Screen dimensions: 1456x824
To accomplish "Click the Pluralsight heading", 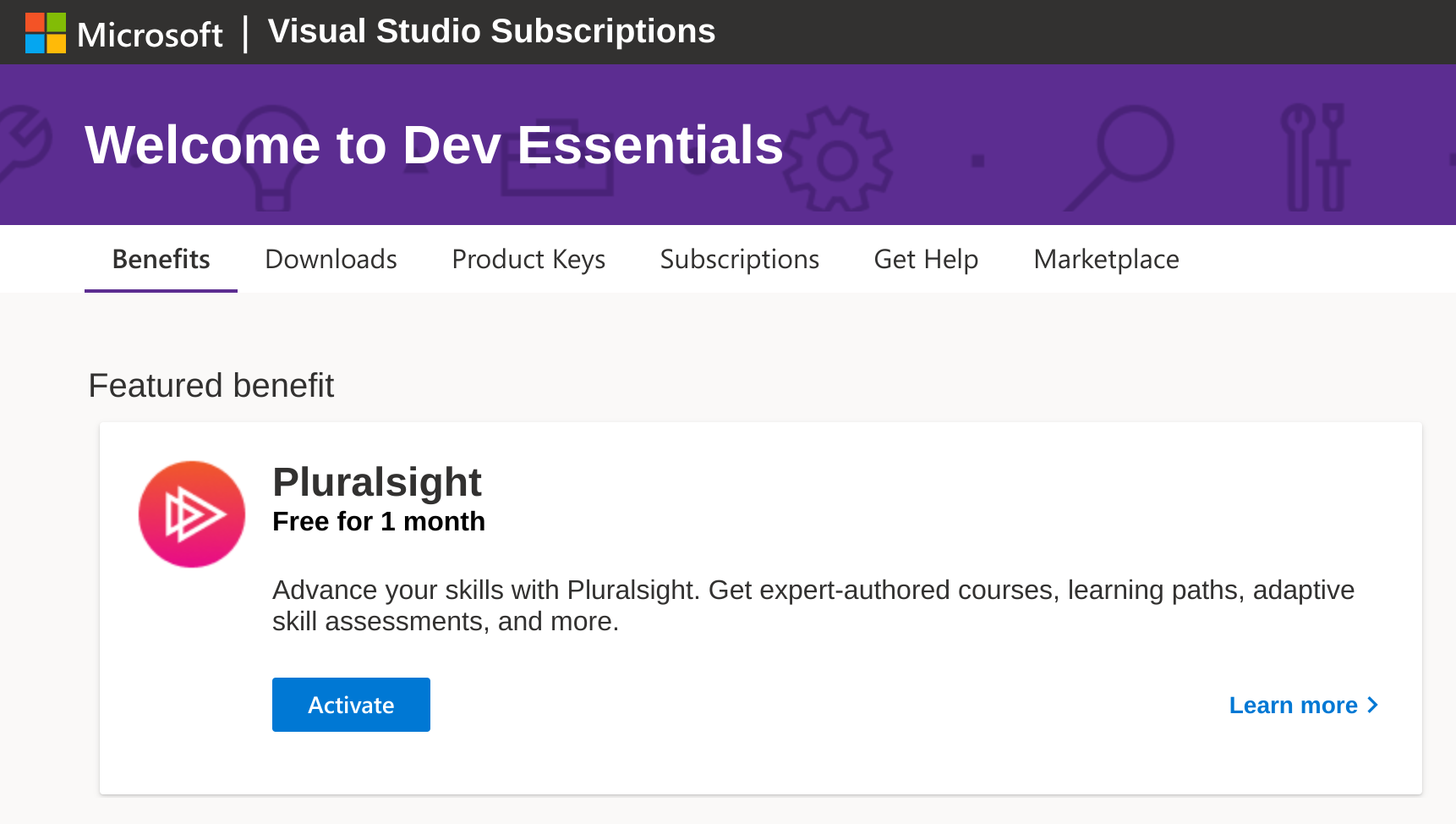I will pyautogui.click(x=377, y=482).
